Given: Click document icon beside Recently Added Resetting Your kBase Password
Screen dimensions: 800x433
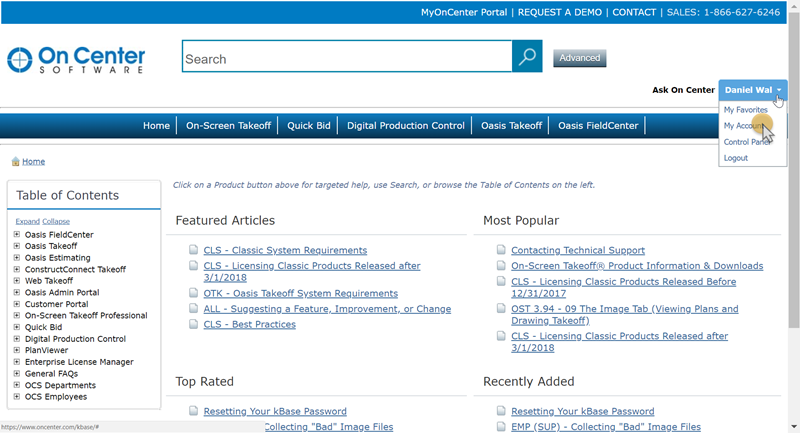Looking at the screenshot, I should coord(501,411).
